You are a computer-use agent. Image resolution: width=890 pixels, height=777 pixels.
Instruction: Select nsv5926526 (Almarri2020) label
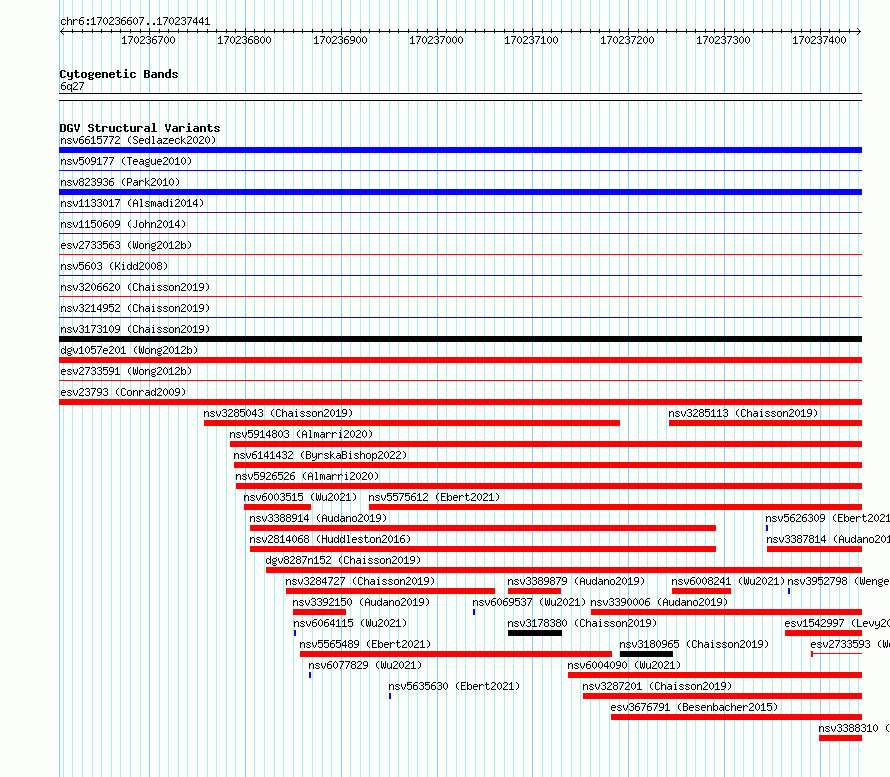click(x=307, y=476)
